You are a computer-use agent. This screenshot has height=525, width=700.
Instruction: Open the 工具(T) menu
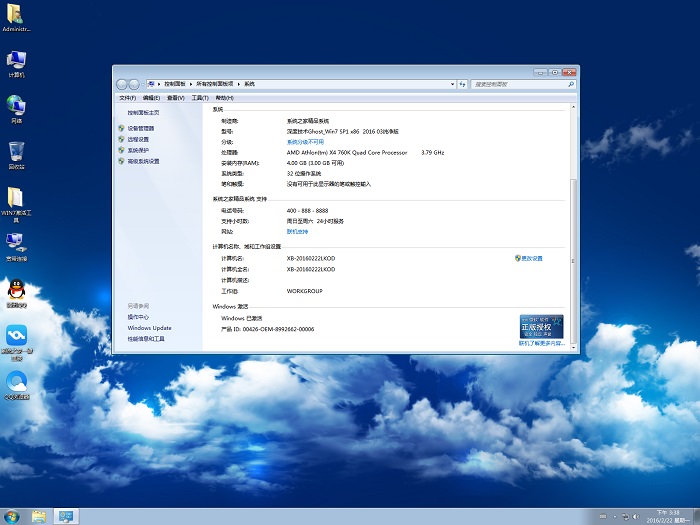coord(199,98)
